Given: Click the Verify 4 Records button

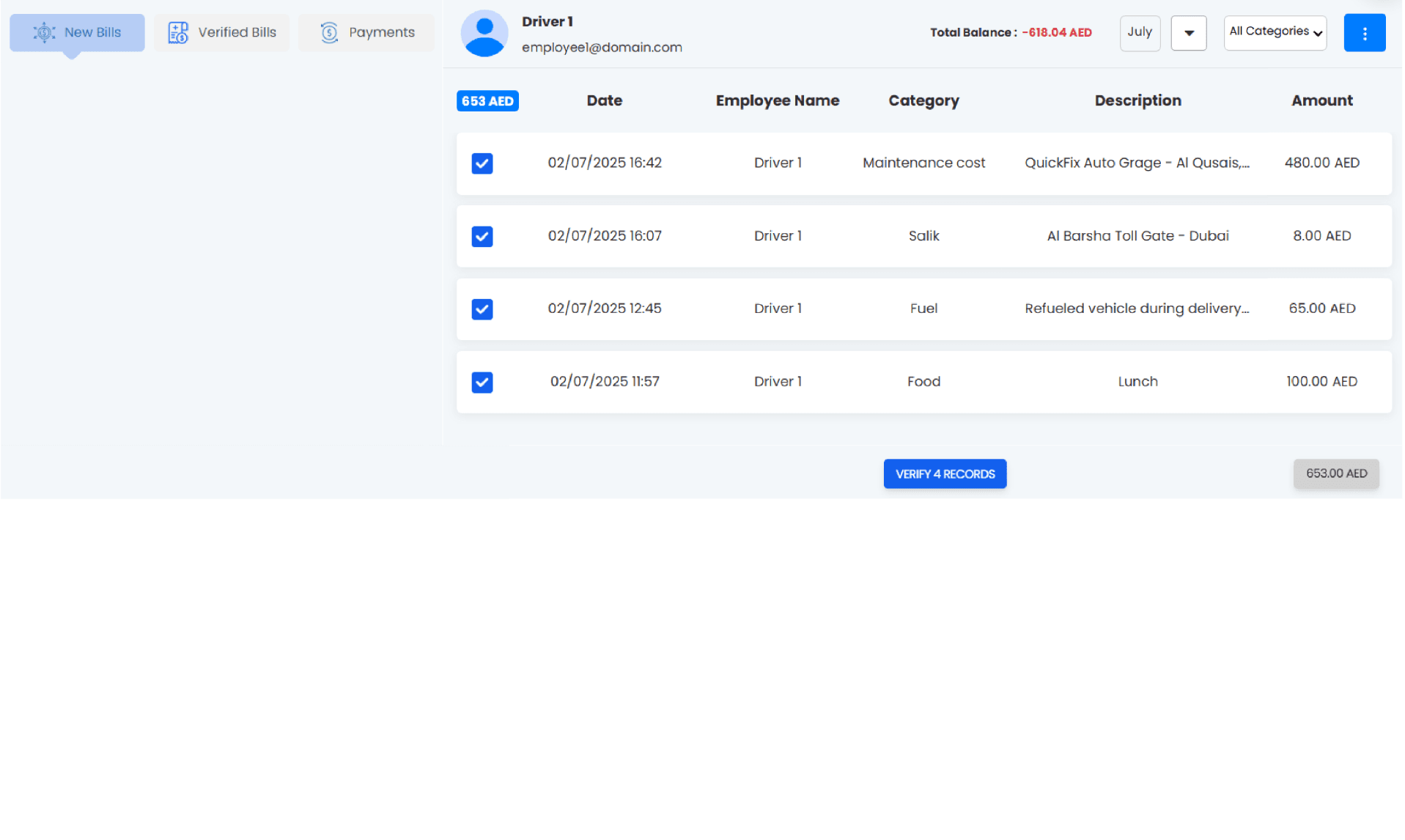Looking at the screenshot, I should [945, 474].
